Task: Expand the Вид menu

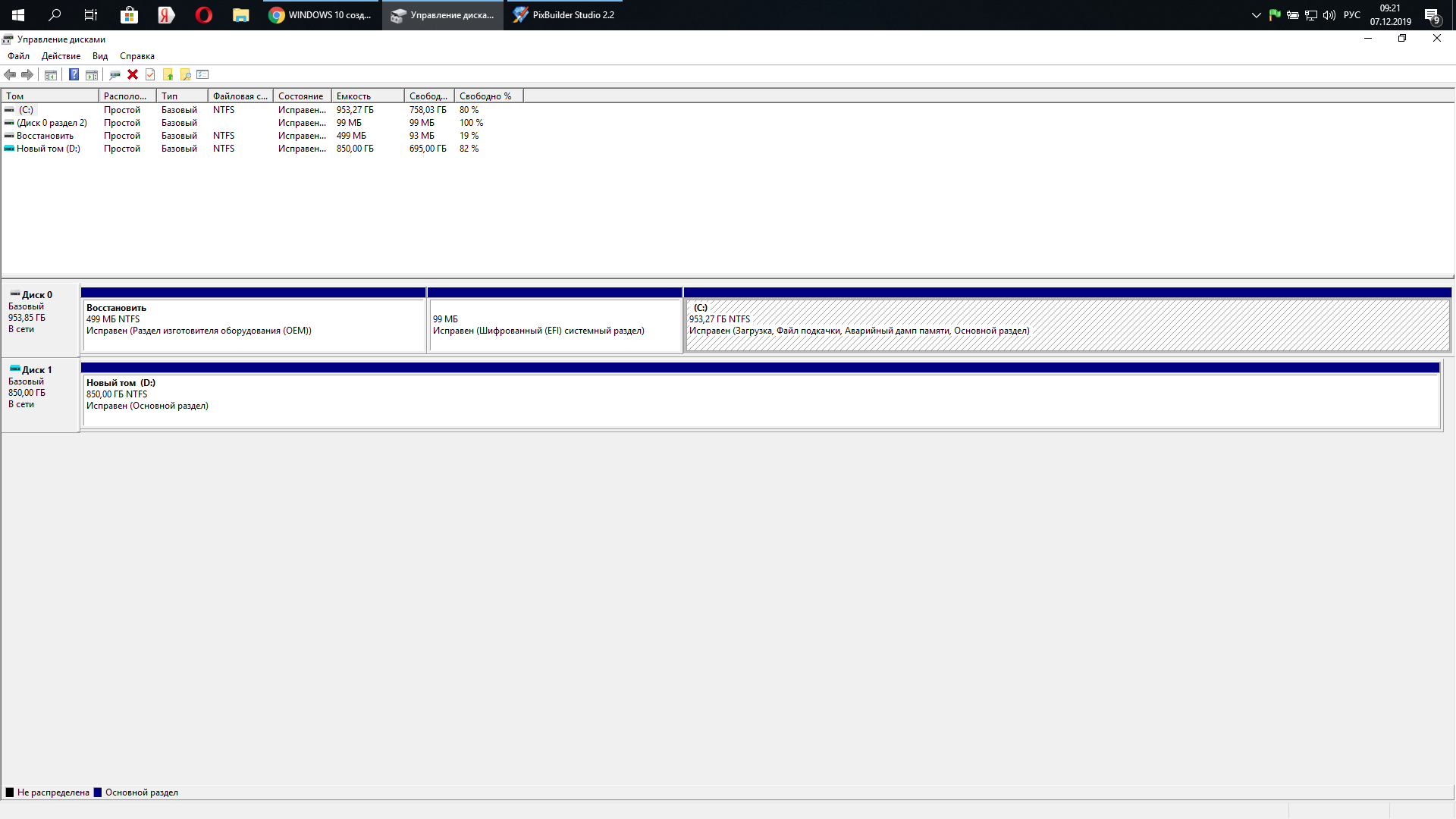Action: pos(100,56)
